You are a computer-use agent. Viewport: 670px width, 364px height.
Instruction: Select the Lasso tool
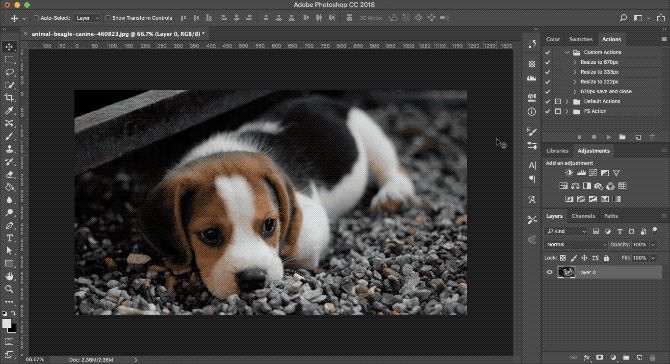pos(9,72)
